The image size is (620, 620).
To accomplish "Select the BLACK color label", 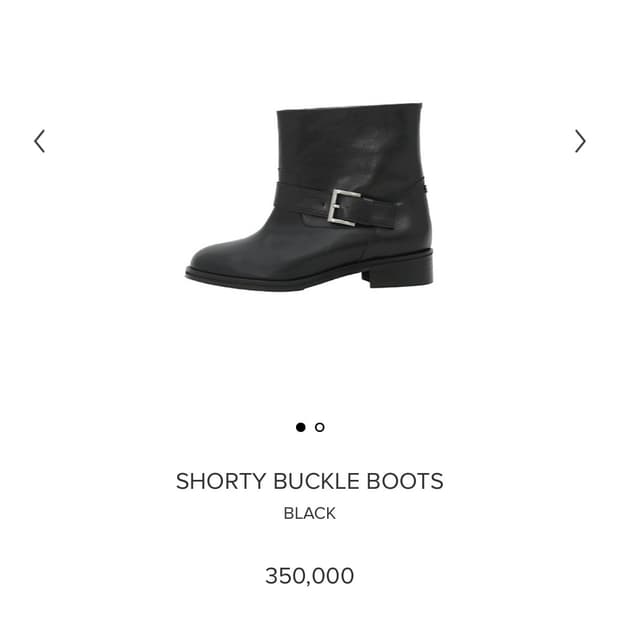I will tap(310, 513).
